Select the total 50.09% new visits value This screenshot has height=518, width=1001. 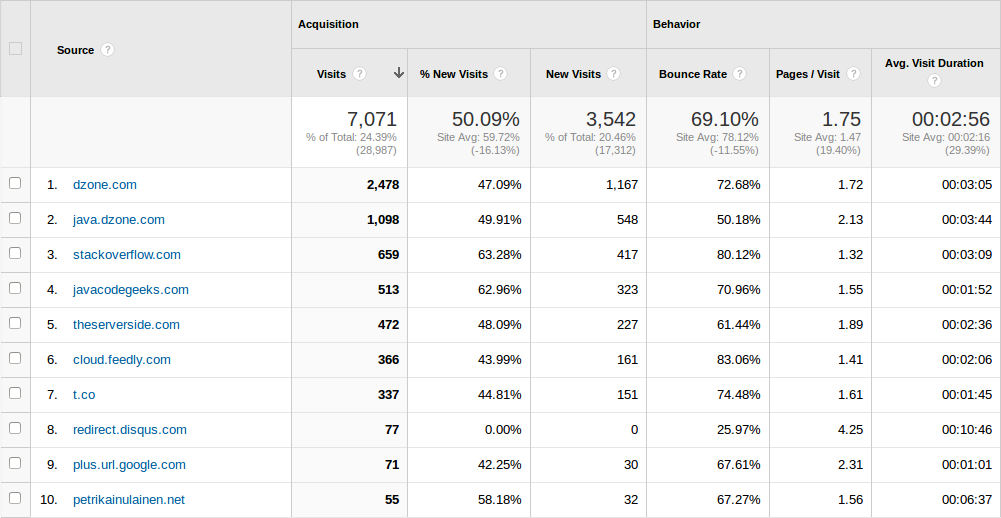click(486, 119)
